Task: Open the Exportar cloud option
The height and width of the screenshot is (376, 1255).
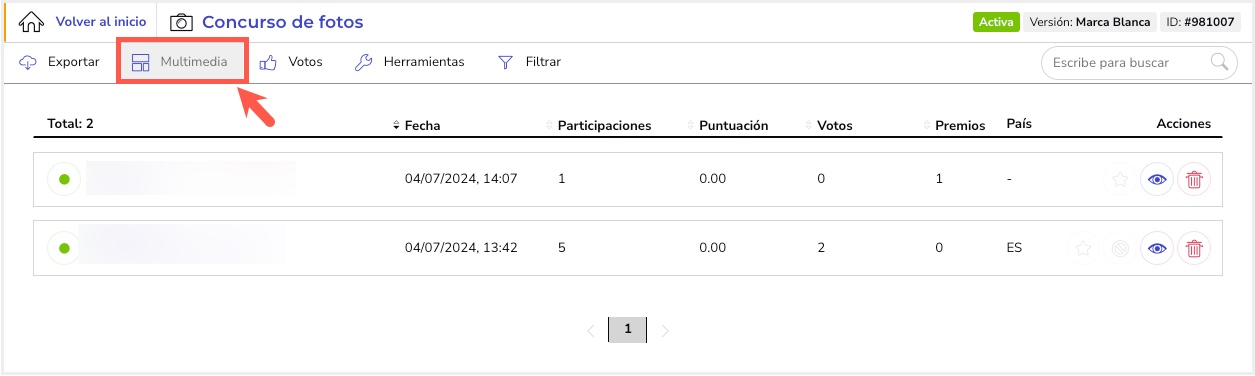Action: pyautogui.click(x=60, y=62)
